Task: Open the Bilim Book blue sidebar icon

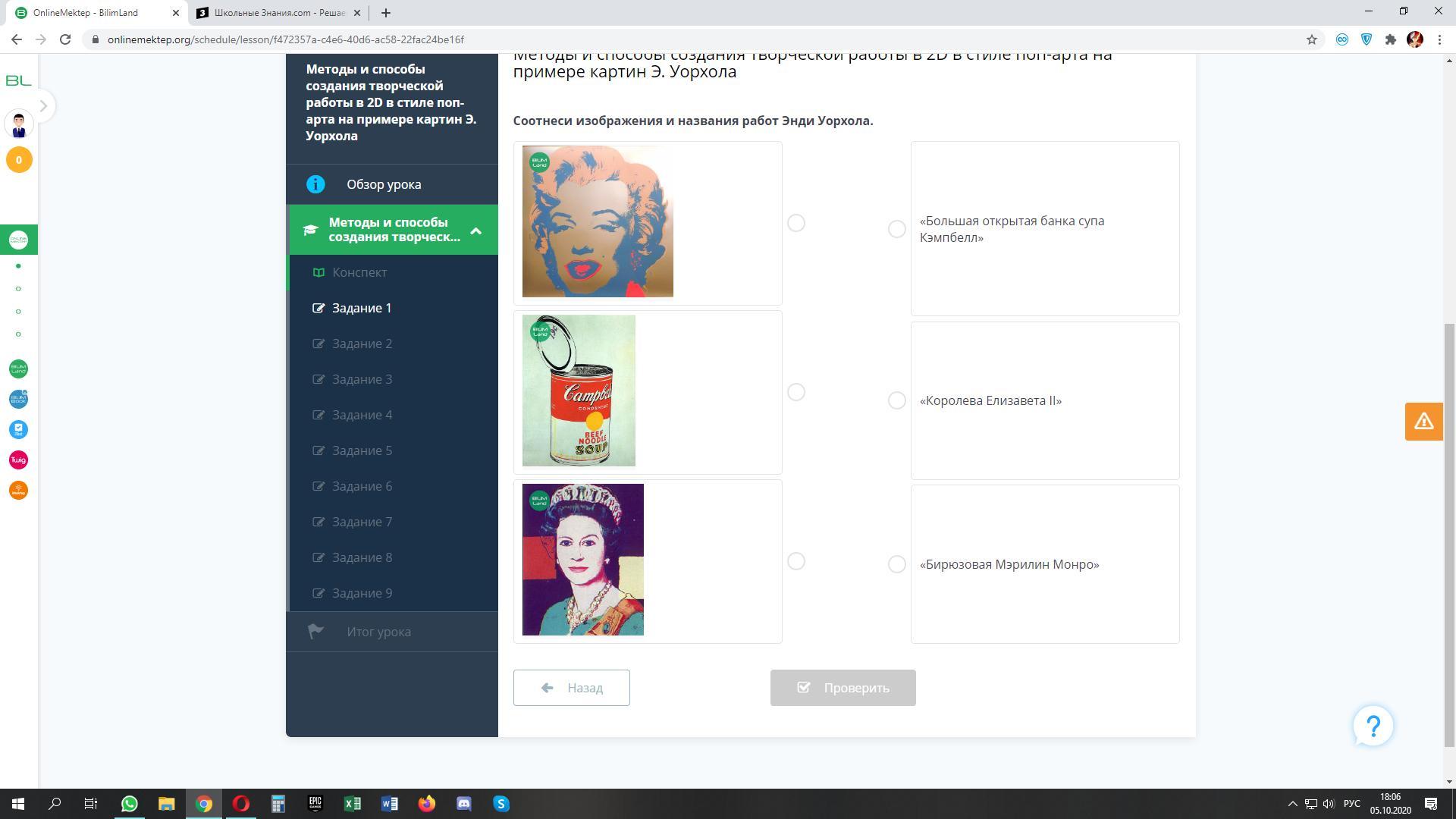Action: click(19, 399)
